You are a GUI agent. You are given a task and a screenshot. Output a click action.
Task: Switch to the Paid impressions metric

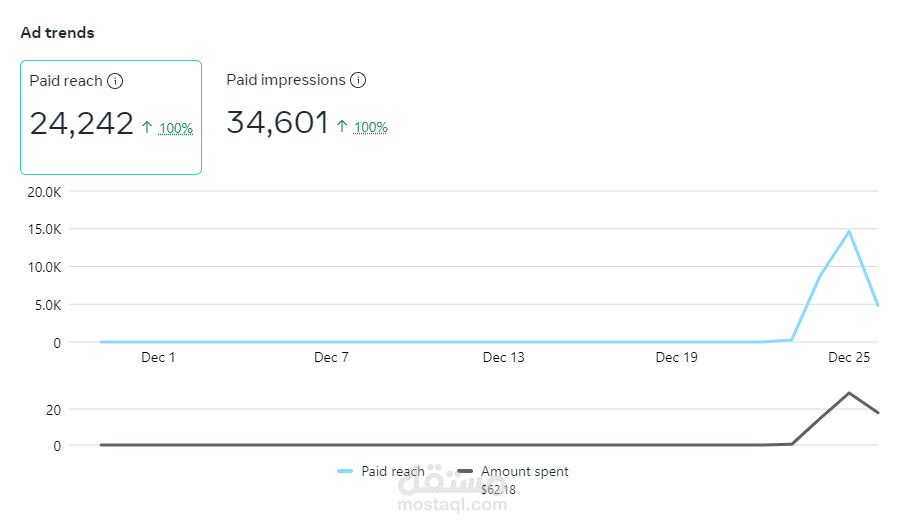285,80
